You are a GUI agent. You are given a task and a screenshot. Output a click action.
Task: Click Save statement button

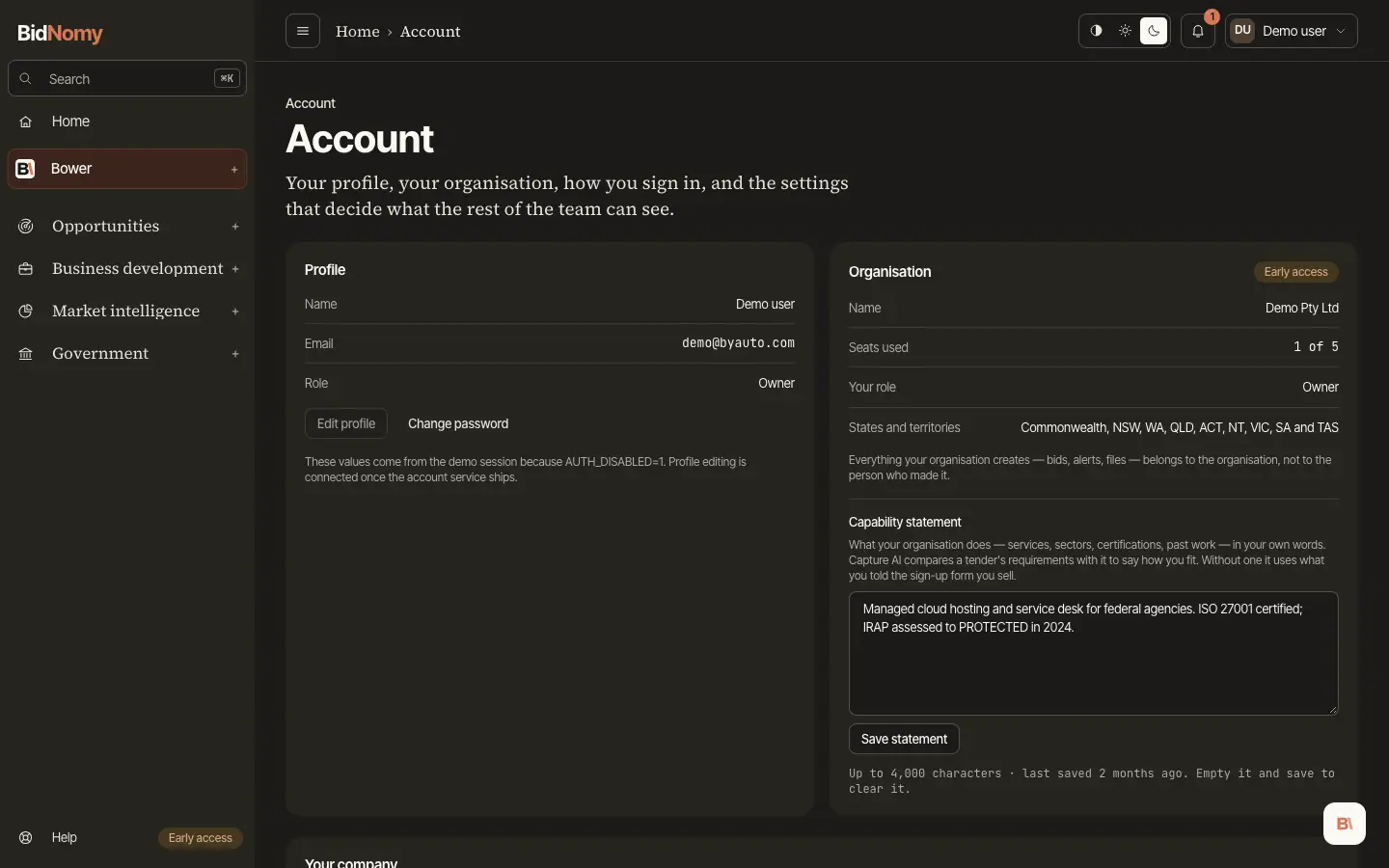[x=904, y=739]
